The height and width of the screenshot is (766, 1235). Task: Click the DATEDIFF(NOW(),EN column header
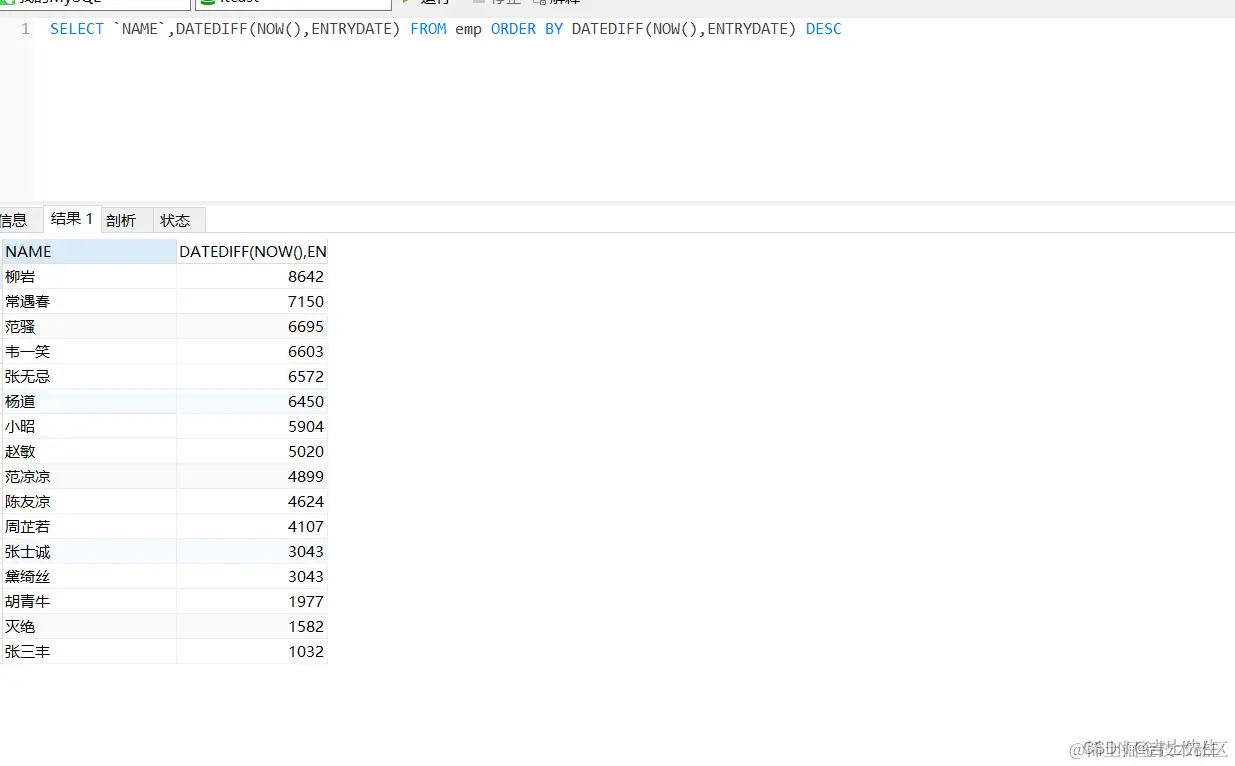pyautogui.click(x=252, y=252)
